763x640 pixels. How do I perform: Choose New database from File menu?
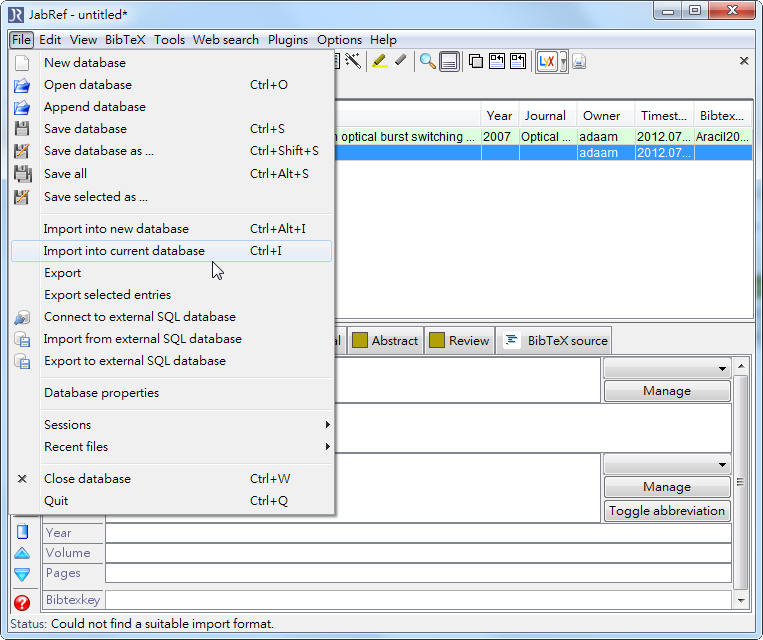click(171, 63)
